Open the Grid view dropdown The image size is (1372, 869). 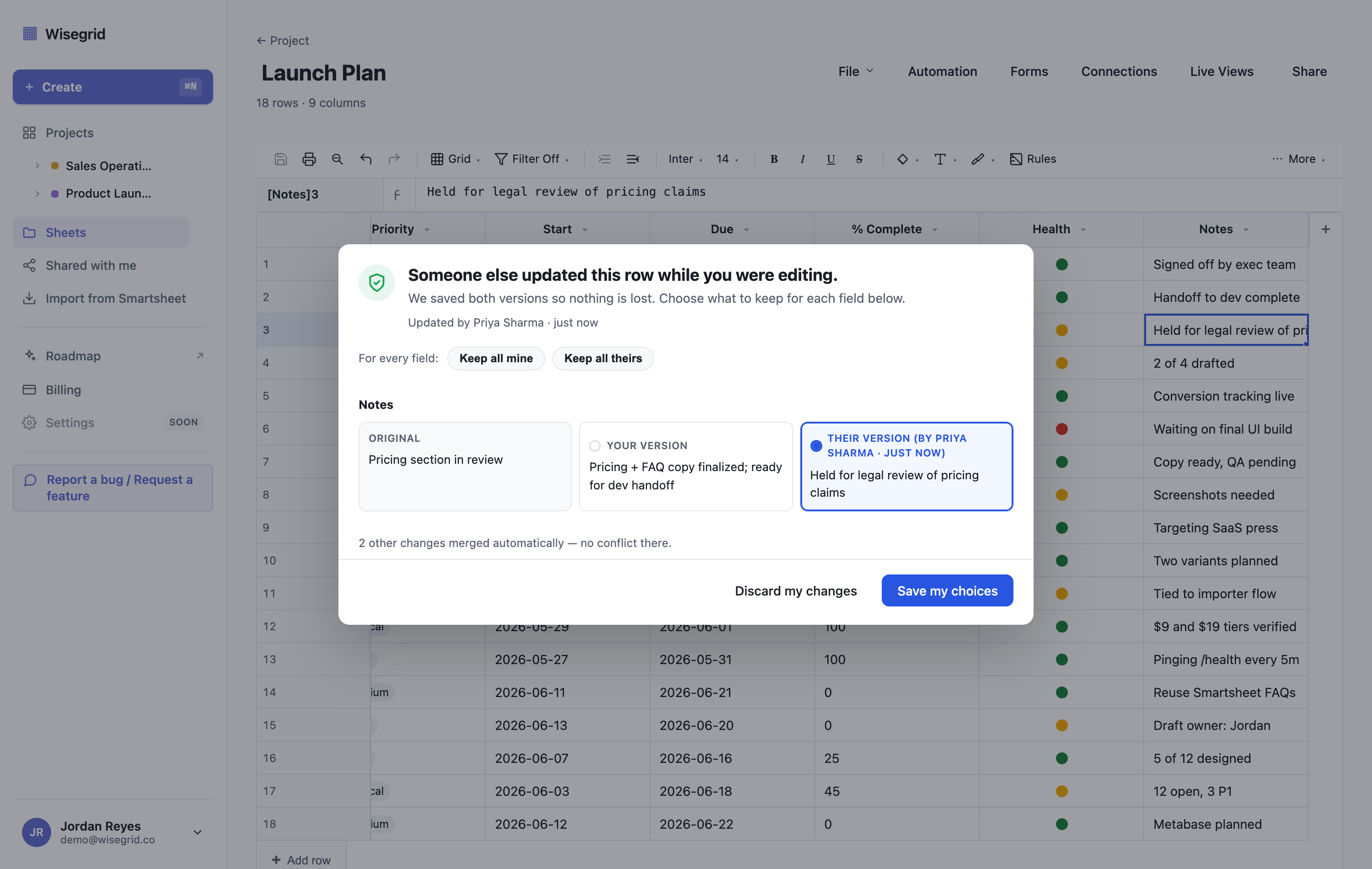click(x=455, y=159)
